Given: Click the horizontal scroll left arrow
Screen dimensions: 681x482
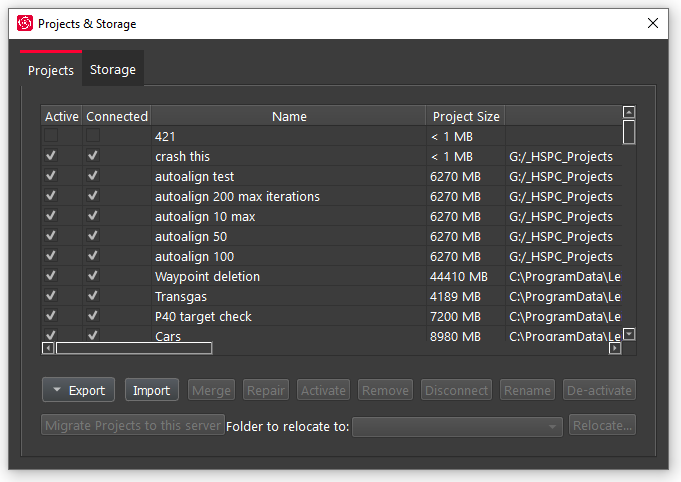Looking at the screenshot, I should point(48,348).
